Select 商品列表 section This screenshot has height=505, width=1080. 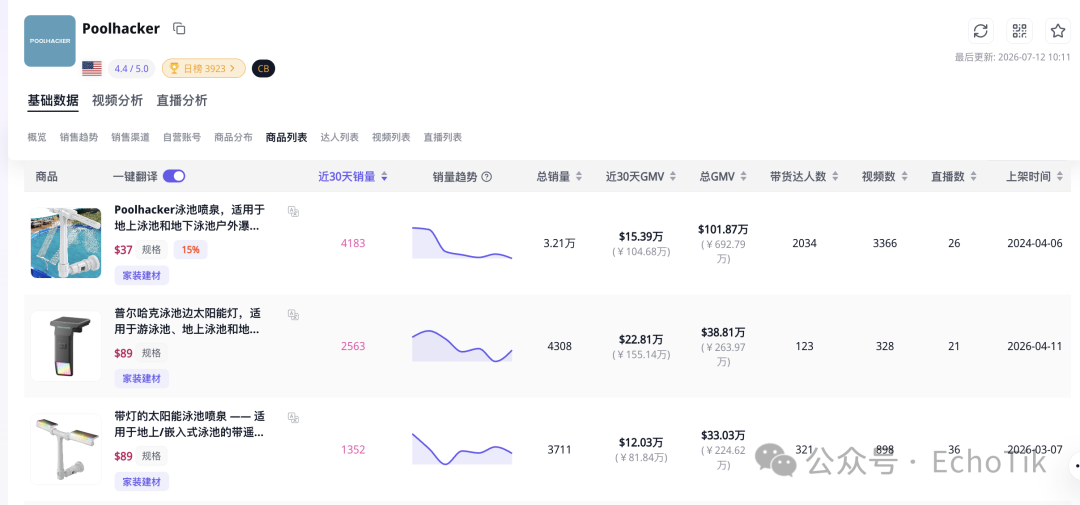coord(287,137)
